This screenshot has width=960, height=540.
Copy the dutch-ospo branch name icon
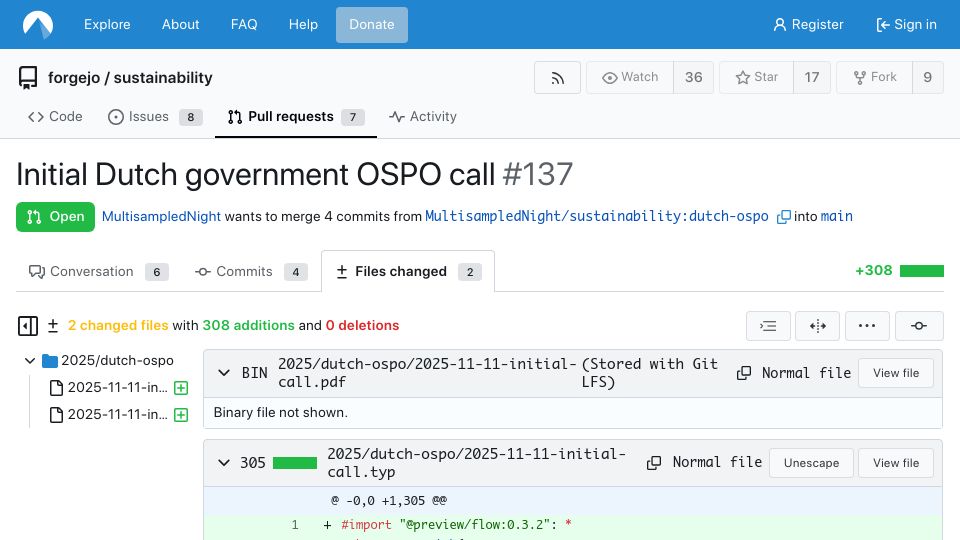click(x=783, y=217)
